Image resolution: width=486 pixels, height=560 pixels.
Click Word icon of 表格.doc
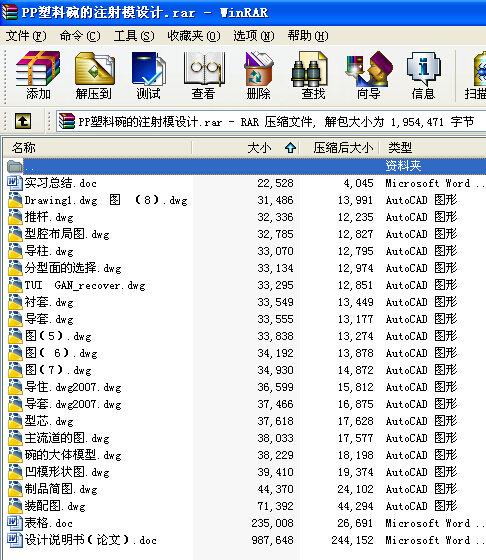click(14, 523)
